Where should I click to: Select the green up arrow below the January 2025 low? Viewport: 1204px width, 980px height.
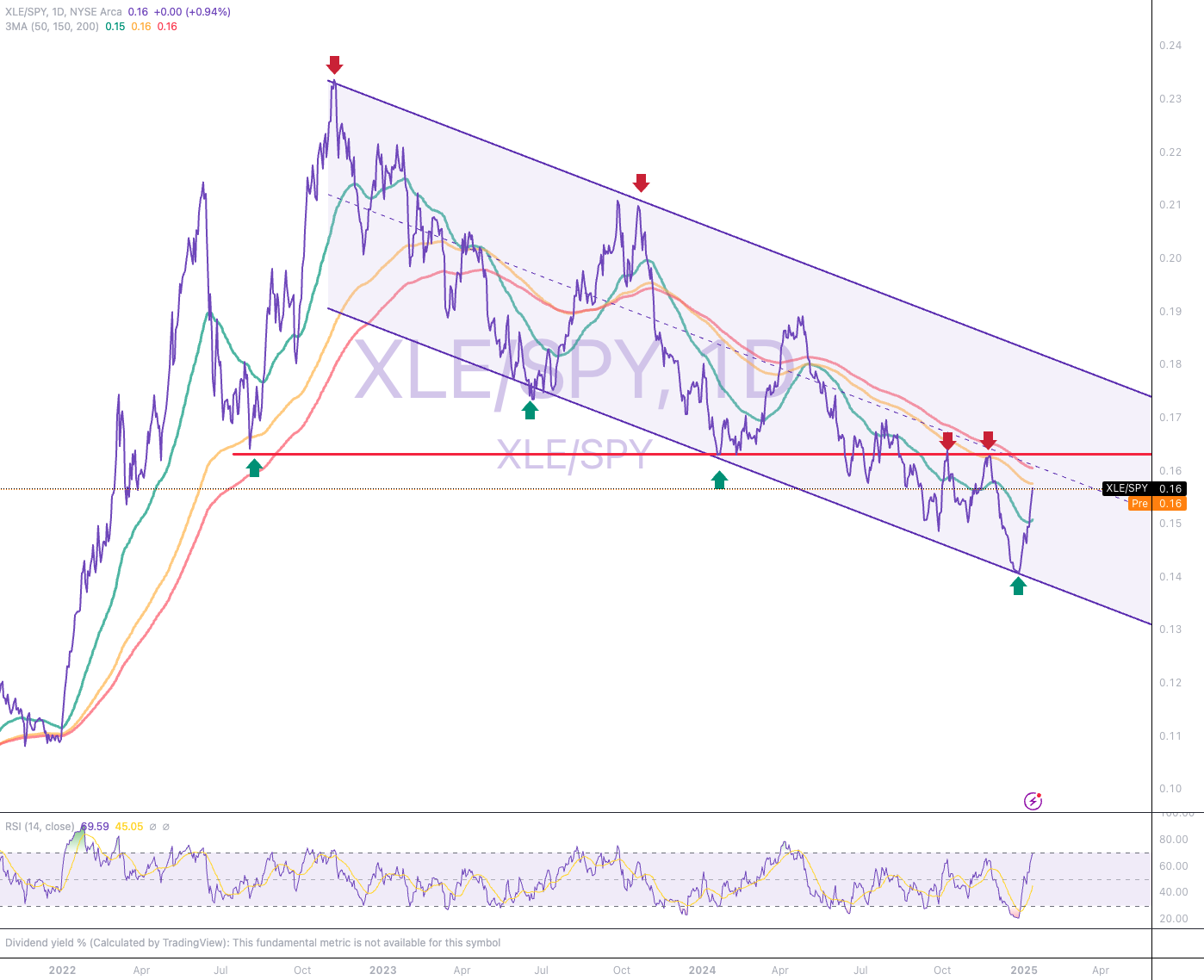click(1018, 586)
